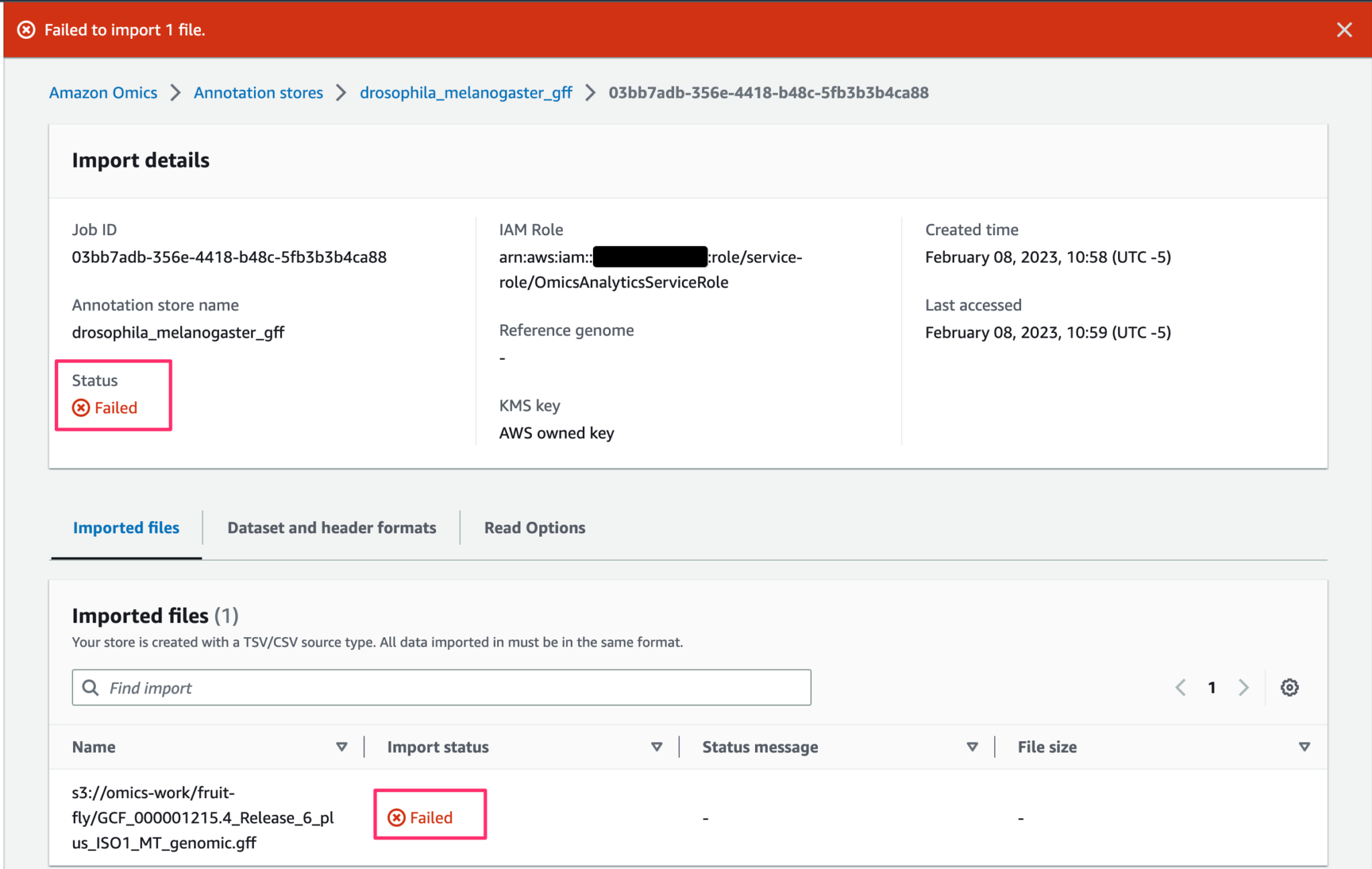
Task: Open the drosophila_melanogaster_gff store link
Action: pos(466,92)
